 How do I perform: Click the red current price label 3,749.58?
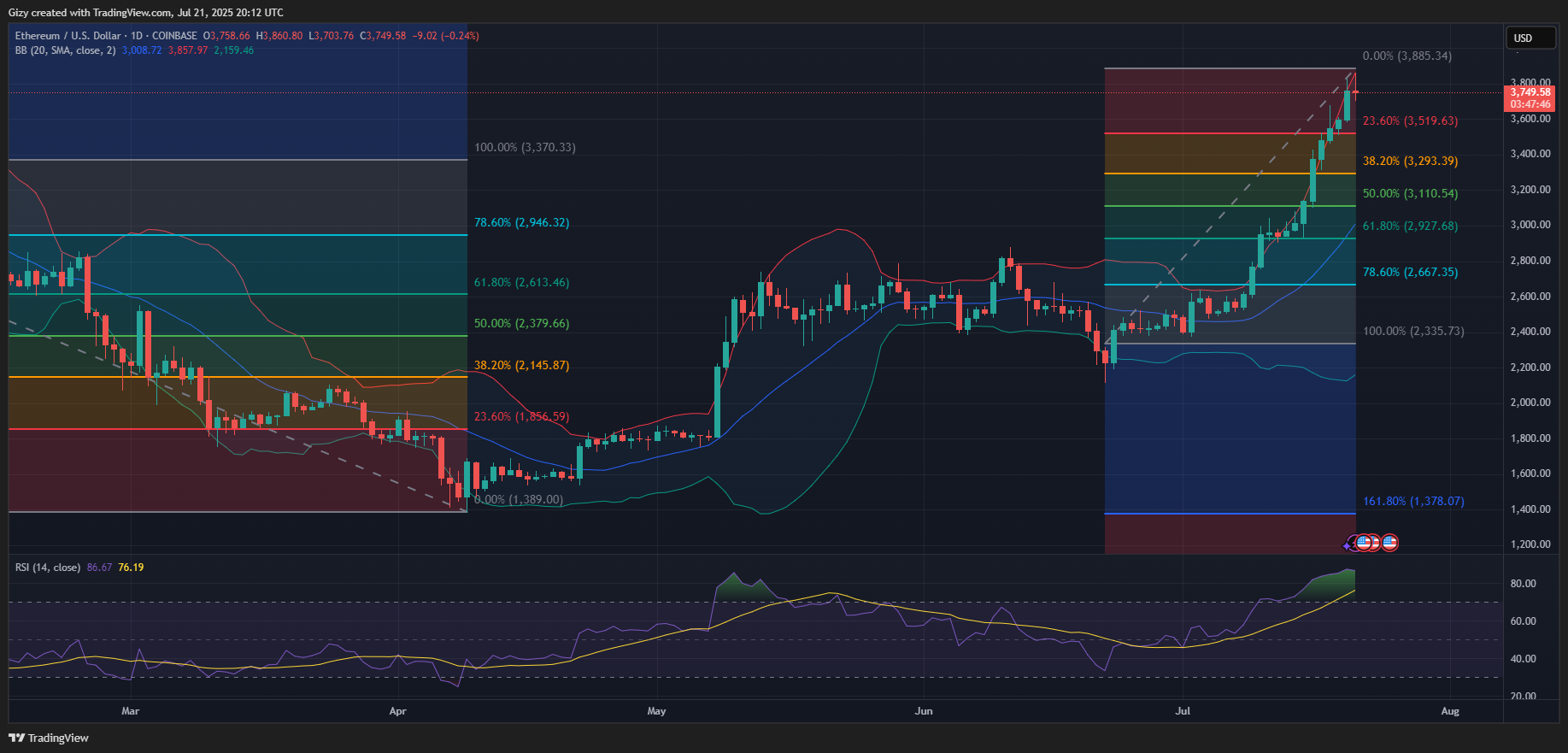tap(1529, 92)
